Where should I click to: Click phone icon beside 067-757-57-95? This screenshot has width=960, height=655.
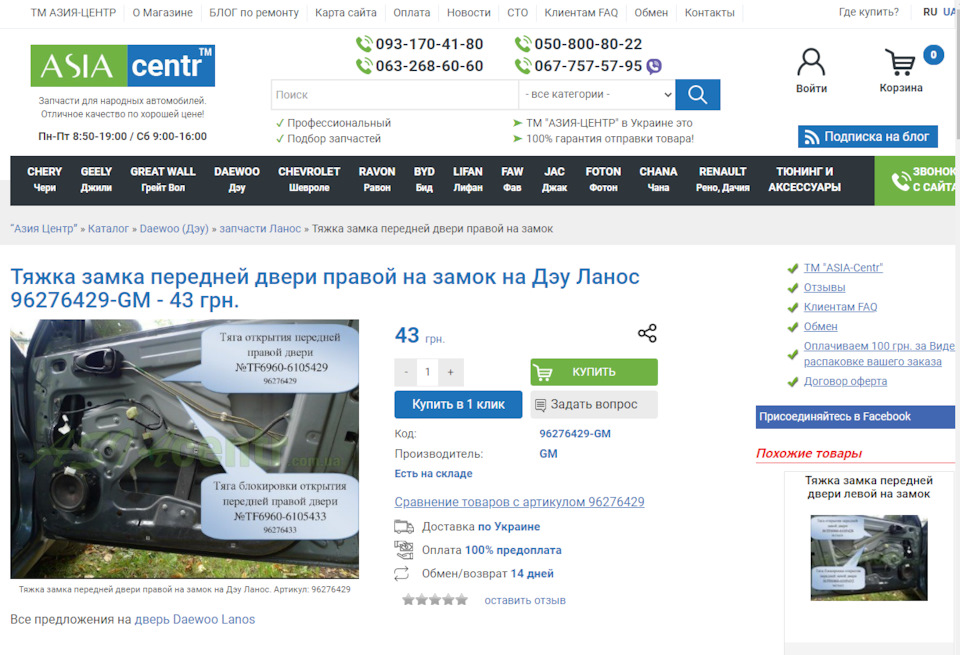pyautogui.click(x=523, y=66)
